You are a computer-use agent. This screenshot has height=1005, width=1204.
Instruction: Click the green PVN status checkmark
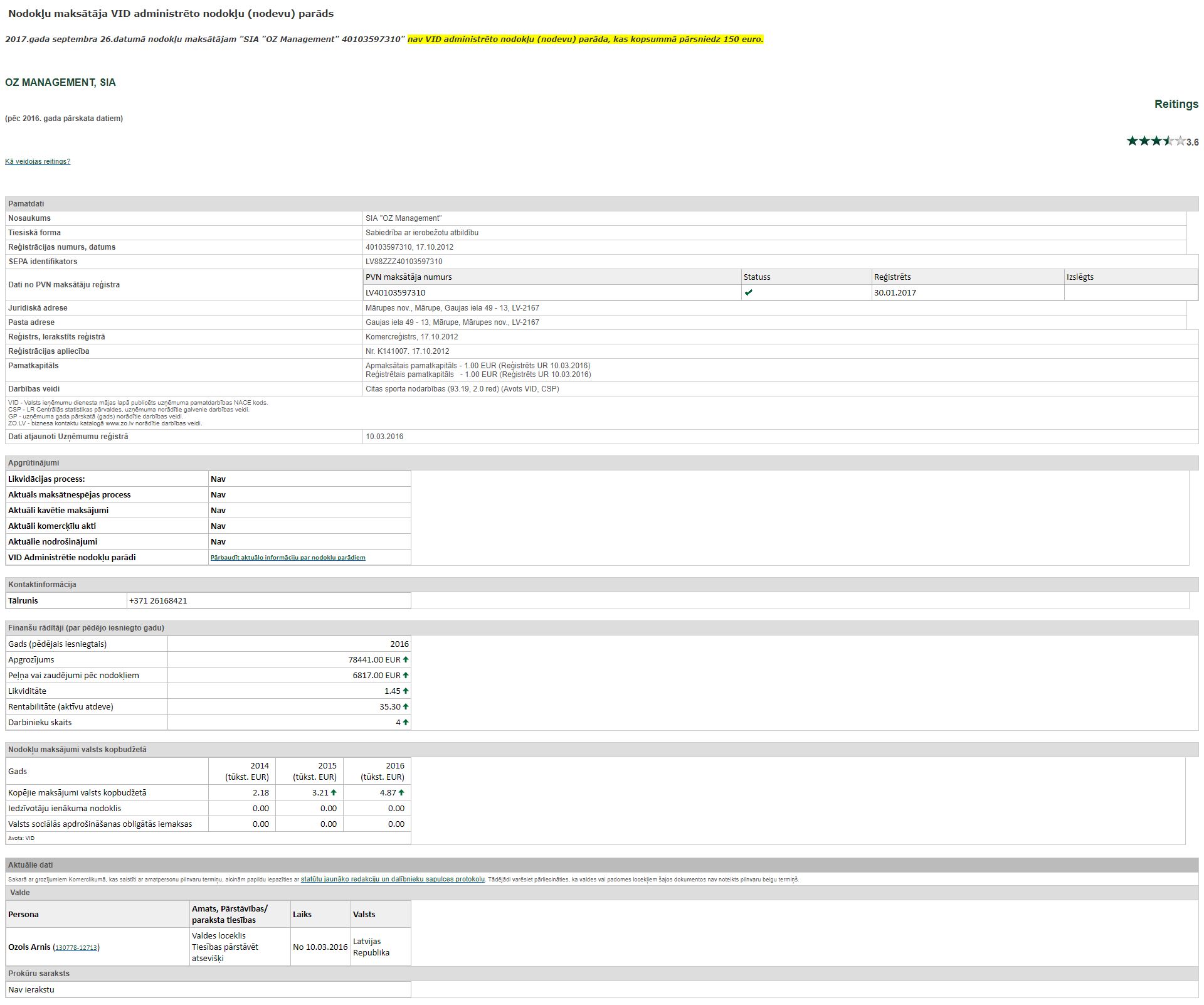click(x=748, y=292)
